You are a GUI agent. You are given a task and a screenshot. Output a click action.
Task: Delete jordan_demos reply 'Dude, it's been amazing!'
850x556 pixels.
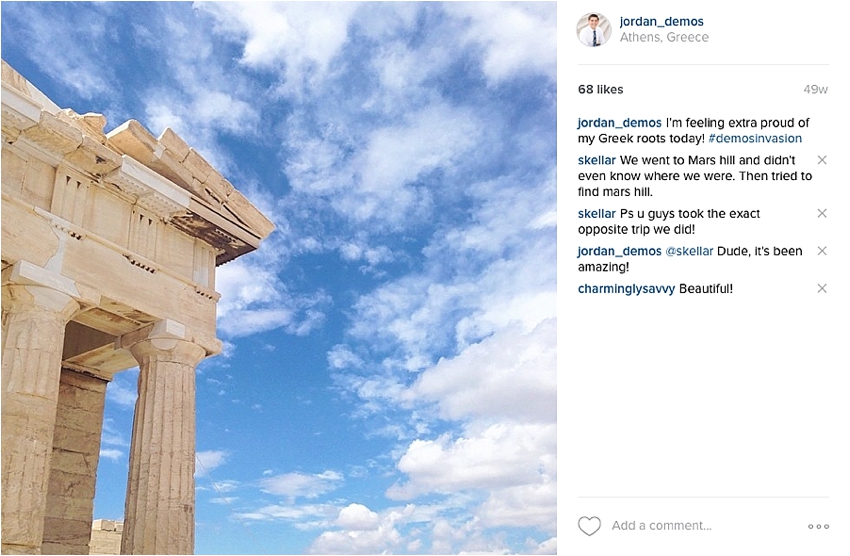pyautogui.click(x=822, y=251)
